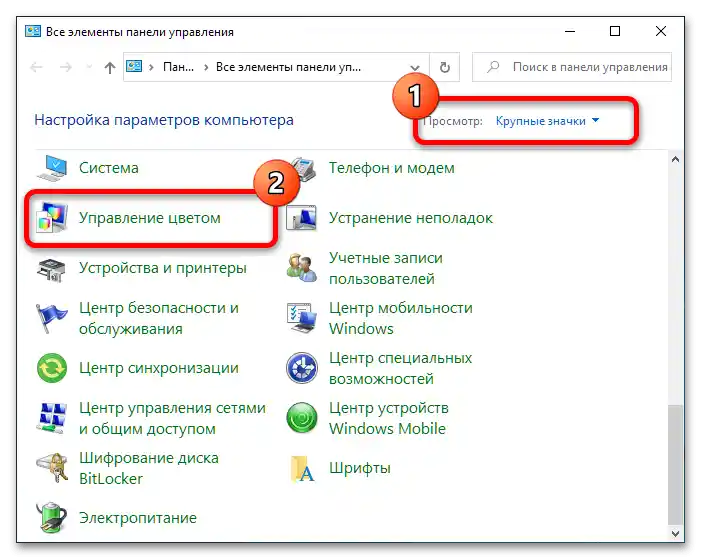Go up one level with up arrow

pos(110,68)
